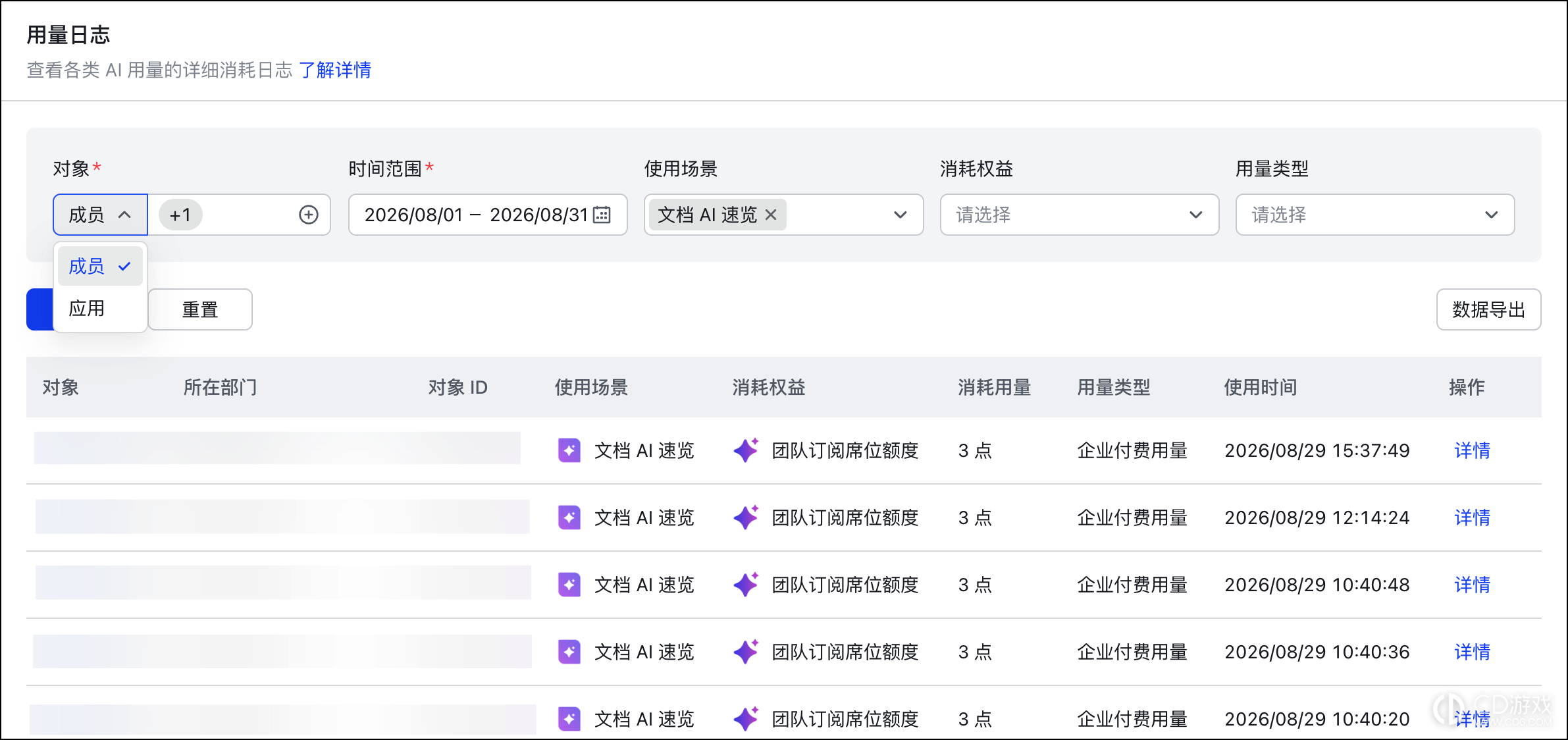The image size is (1568, 740).
Task: Click the add member plus circle icon
Action: (309, 215)
